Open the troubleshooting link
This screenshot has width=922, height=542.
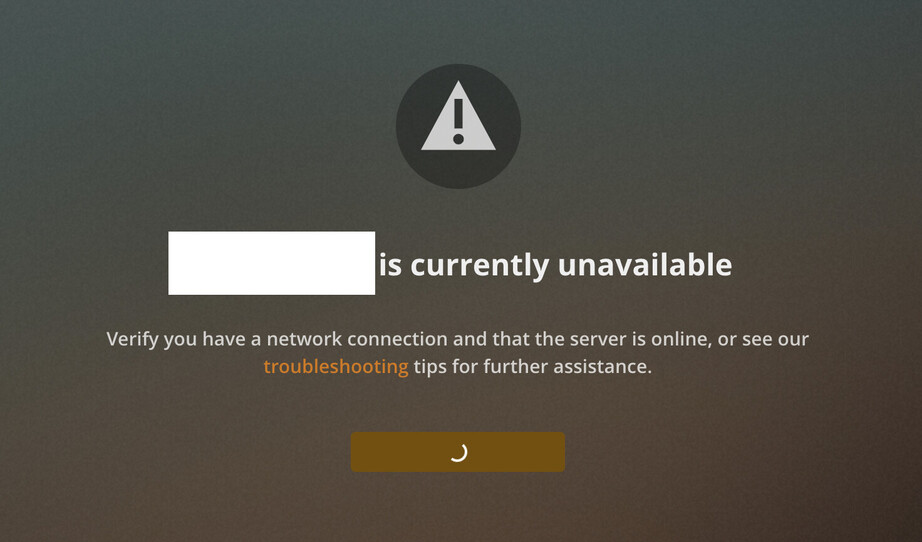(x=336, y=367)
